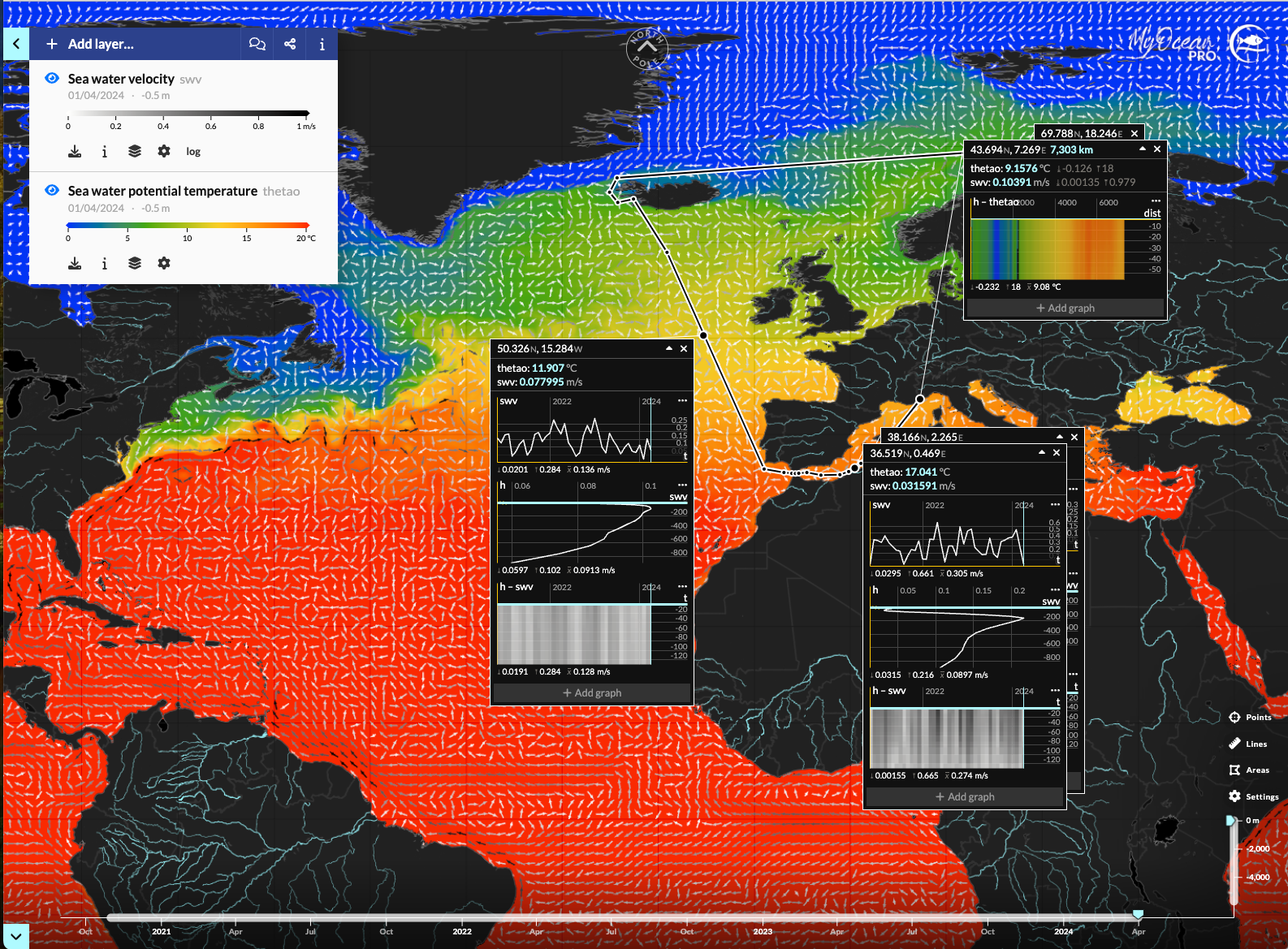The height and width of the screenshot is (949, 1288).
Task: Open settings gear for Sea water velocity
Action: [x=164, y=151]
